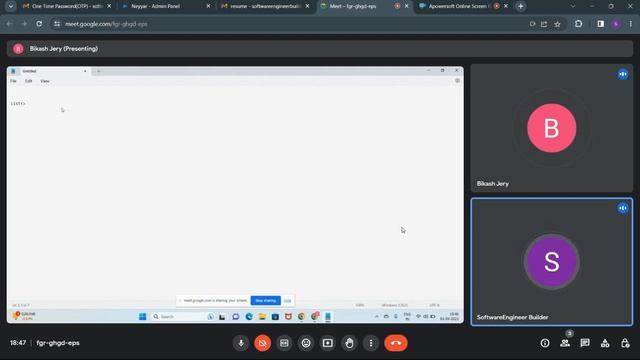Go back in Chrome
Image resolution: width=640 pixels, height=360 pixels.
click(x=9, y=24)
